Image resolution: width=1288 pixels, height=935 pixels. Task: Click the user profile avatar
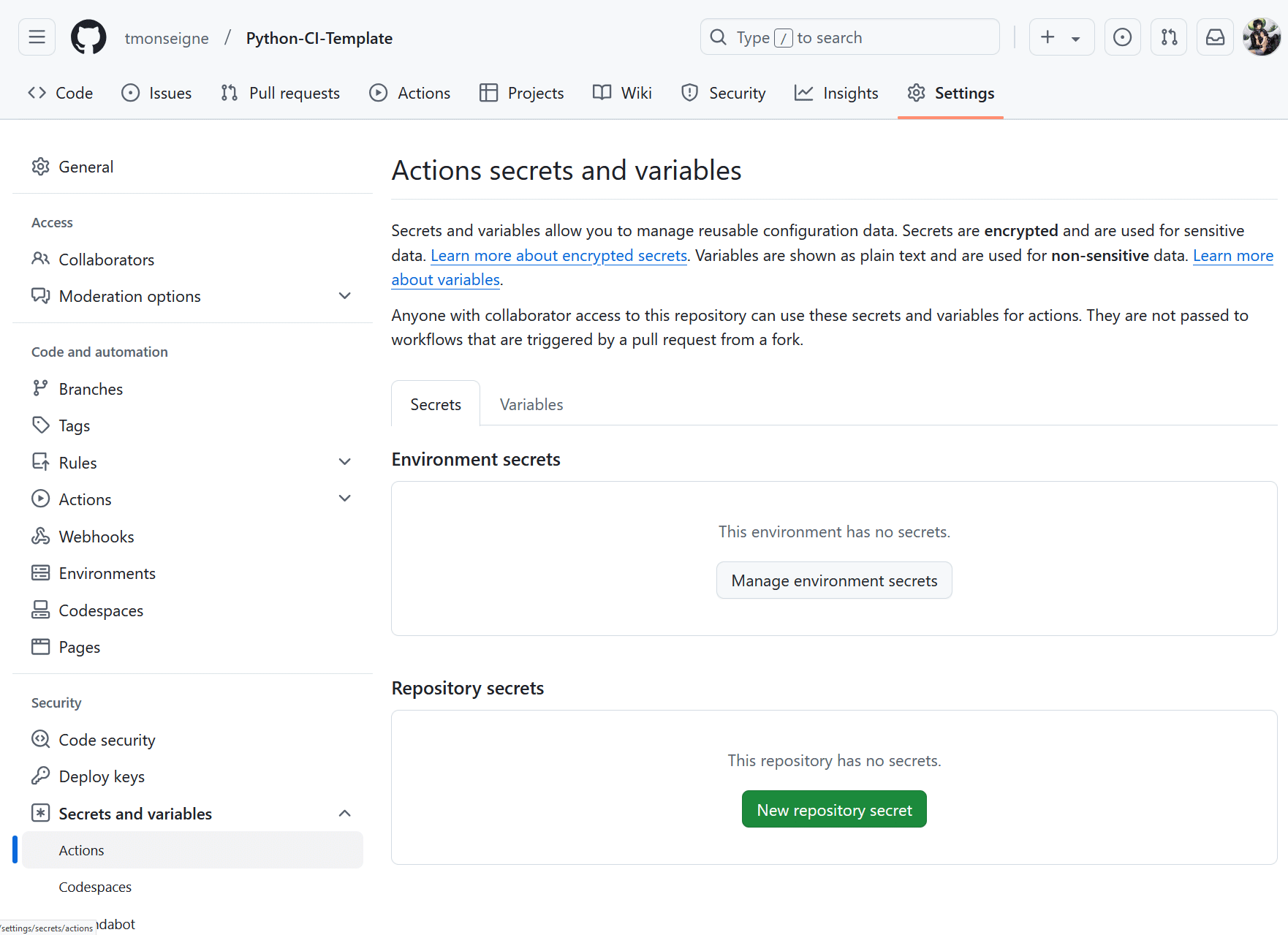coord(1261,37)
